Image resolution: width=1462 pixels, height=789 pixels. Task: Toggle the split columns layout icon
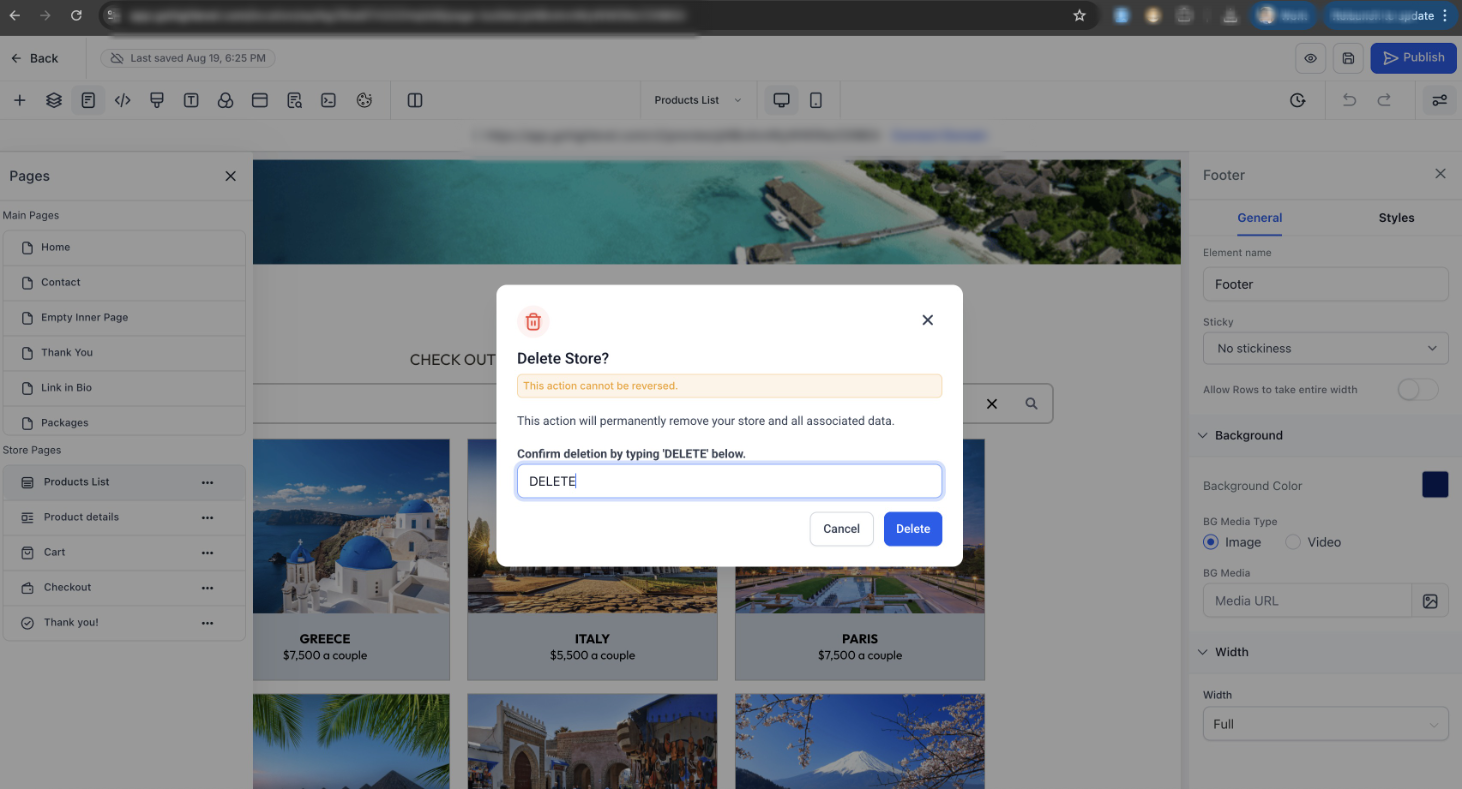415,100
